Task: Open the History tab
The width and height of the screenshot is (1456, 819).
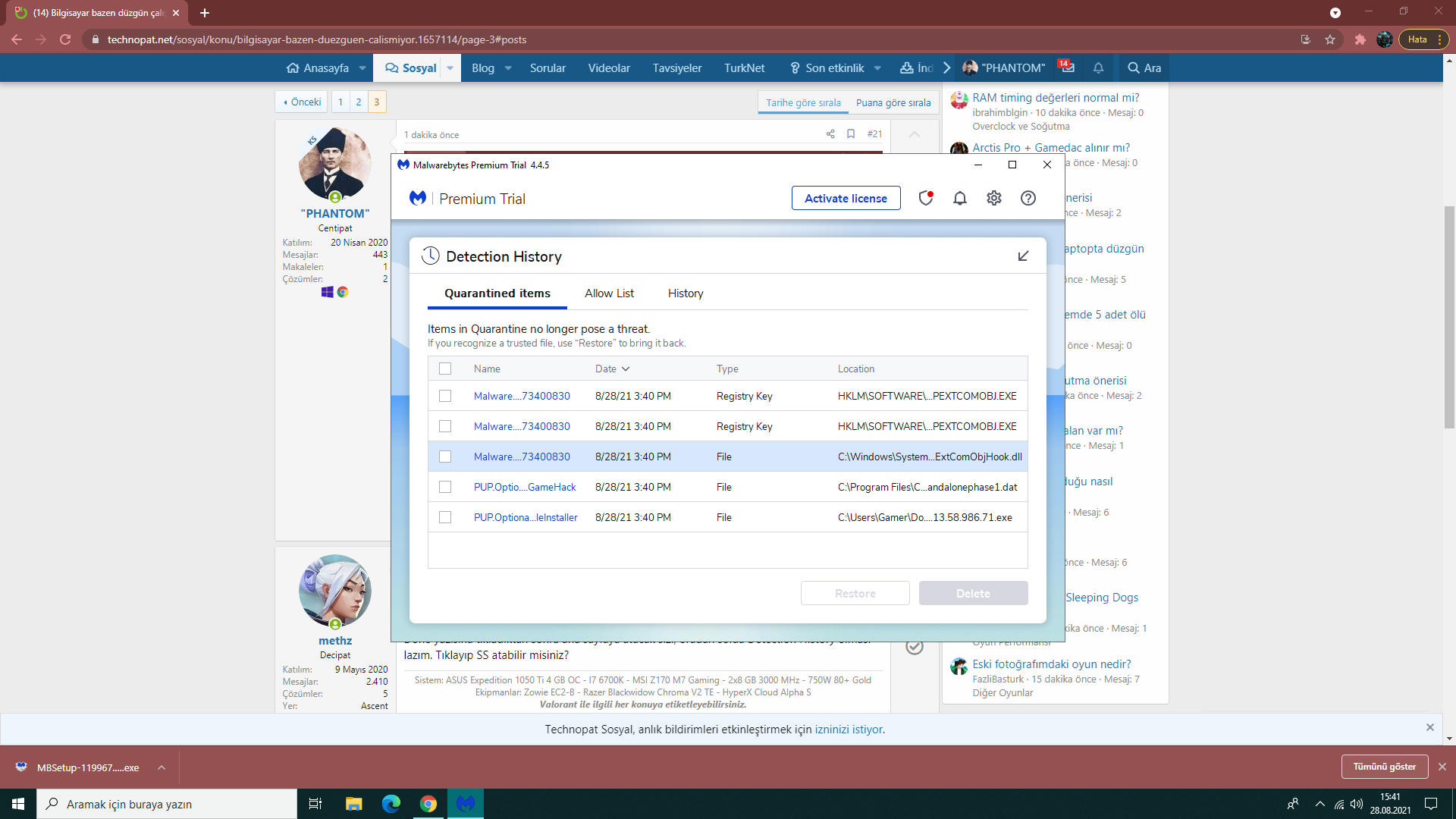Action: click(x=685, y=293)
